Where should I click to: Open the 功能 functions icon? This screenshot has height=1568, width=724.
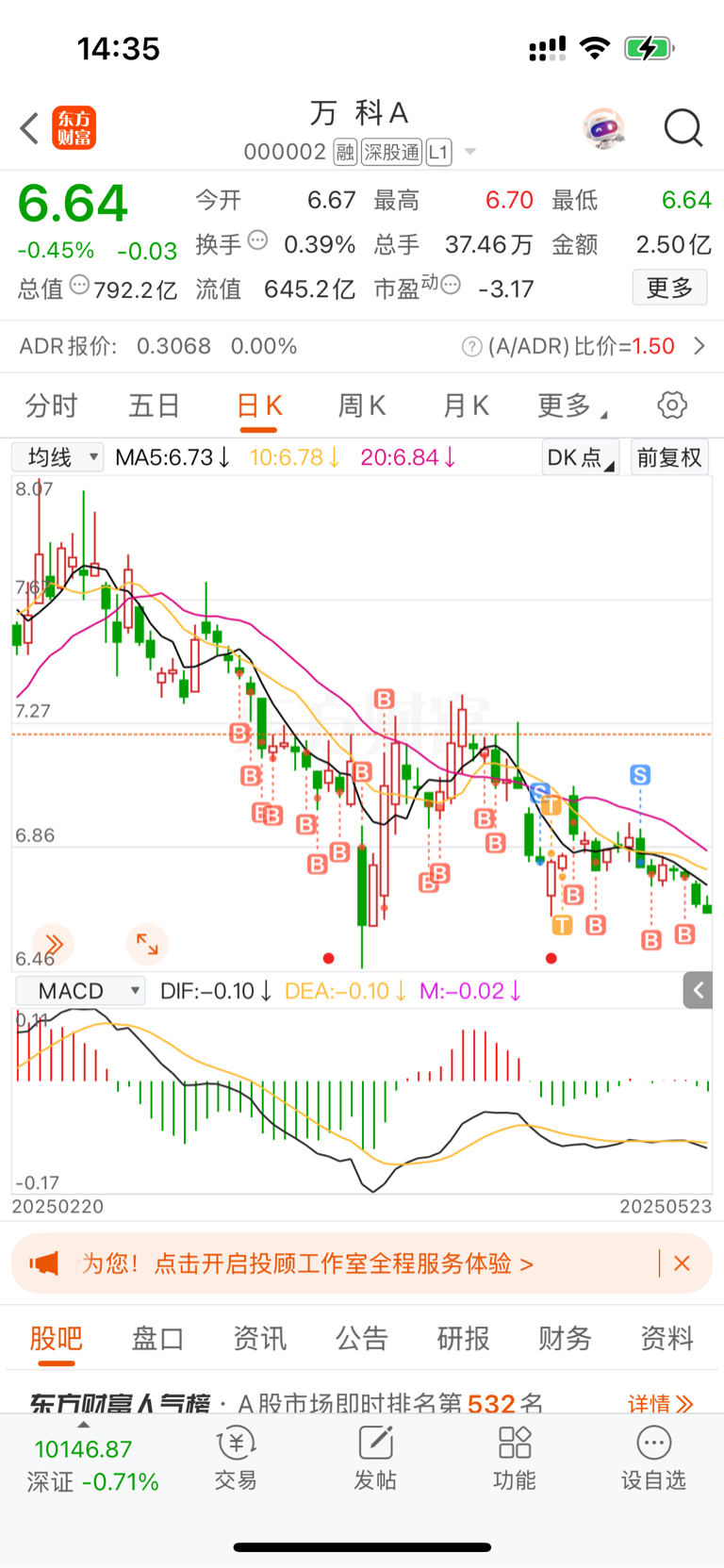[x=515, y=1458]
